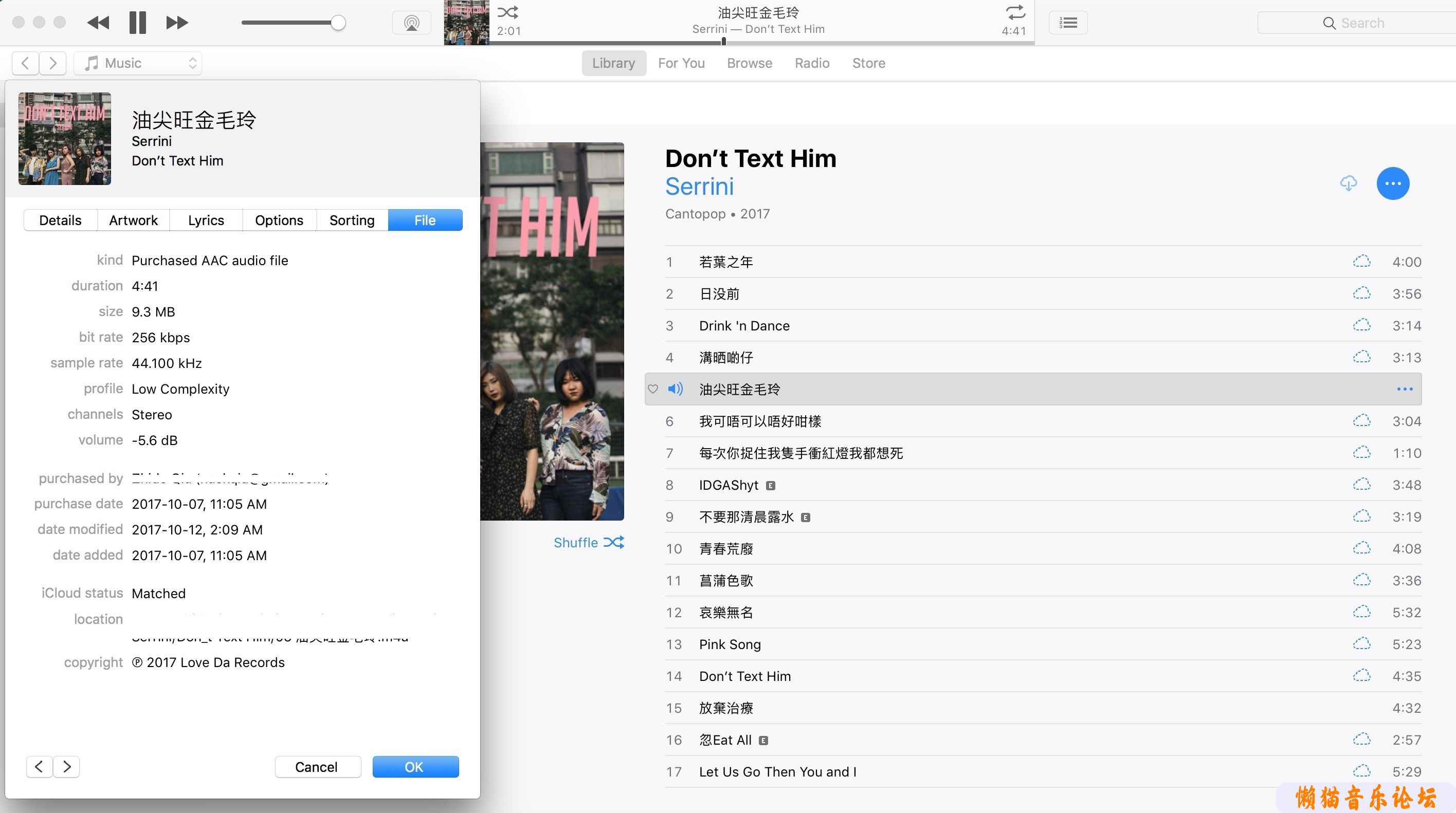1456x813 pixels.
Task: Skip forward to the next track
Action: pyautogui.click(x=177, y=23)
